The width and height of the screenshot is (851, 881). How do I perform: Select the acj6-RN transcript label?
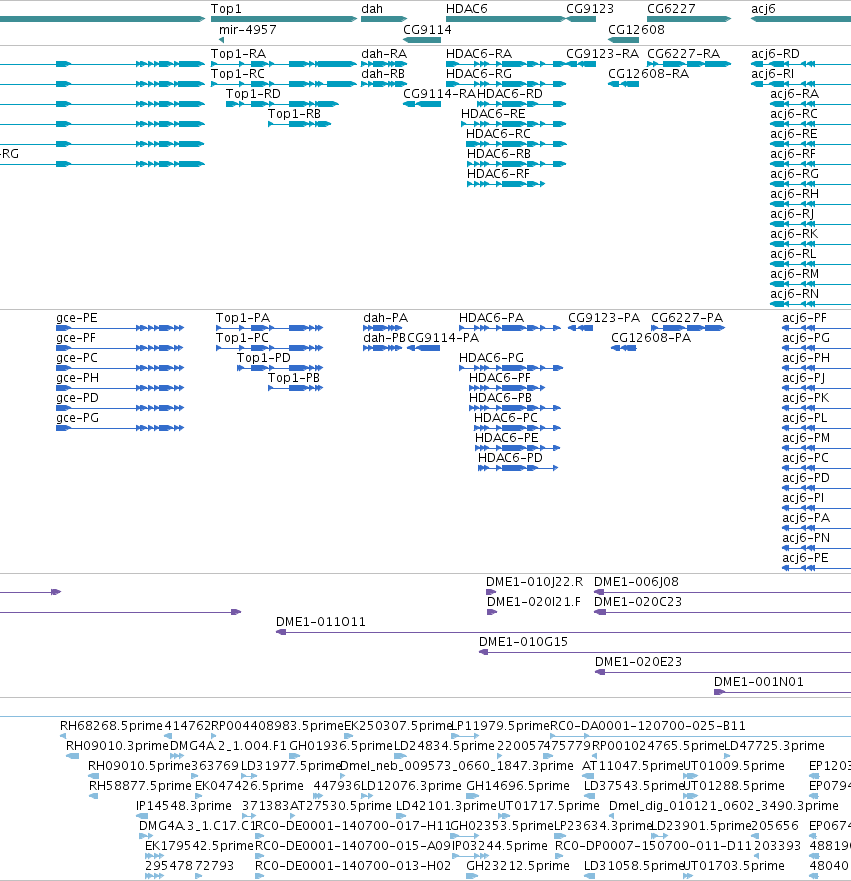(x=794, y=294)
